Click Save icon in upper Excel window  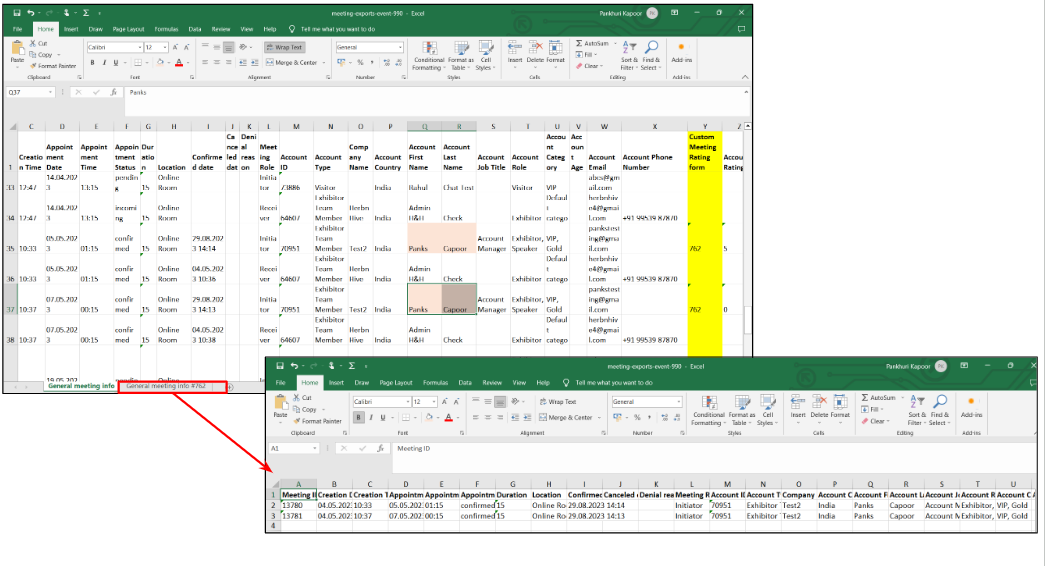pyautogui.click(x=17, y=13)
